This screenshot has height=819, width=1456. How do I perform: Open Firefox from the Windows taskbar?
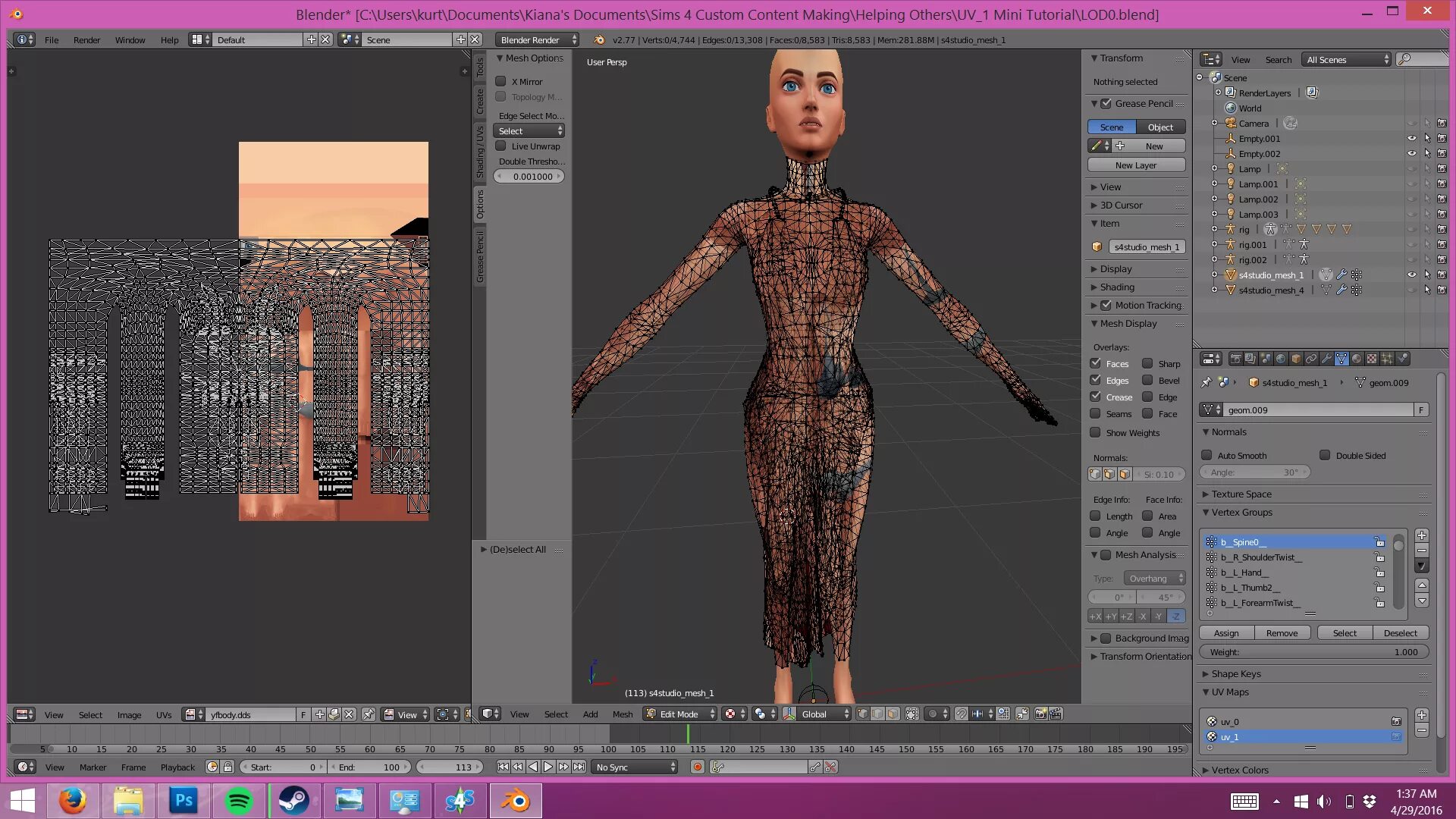coord(73,801)
